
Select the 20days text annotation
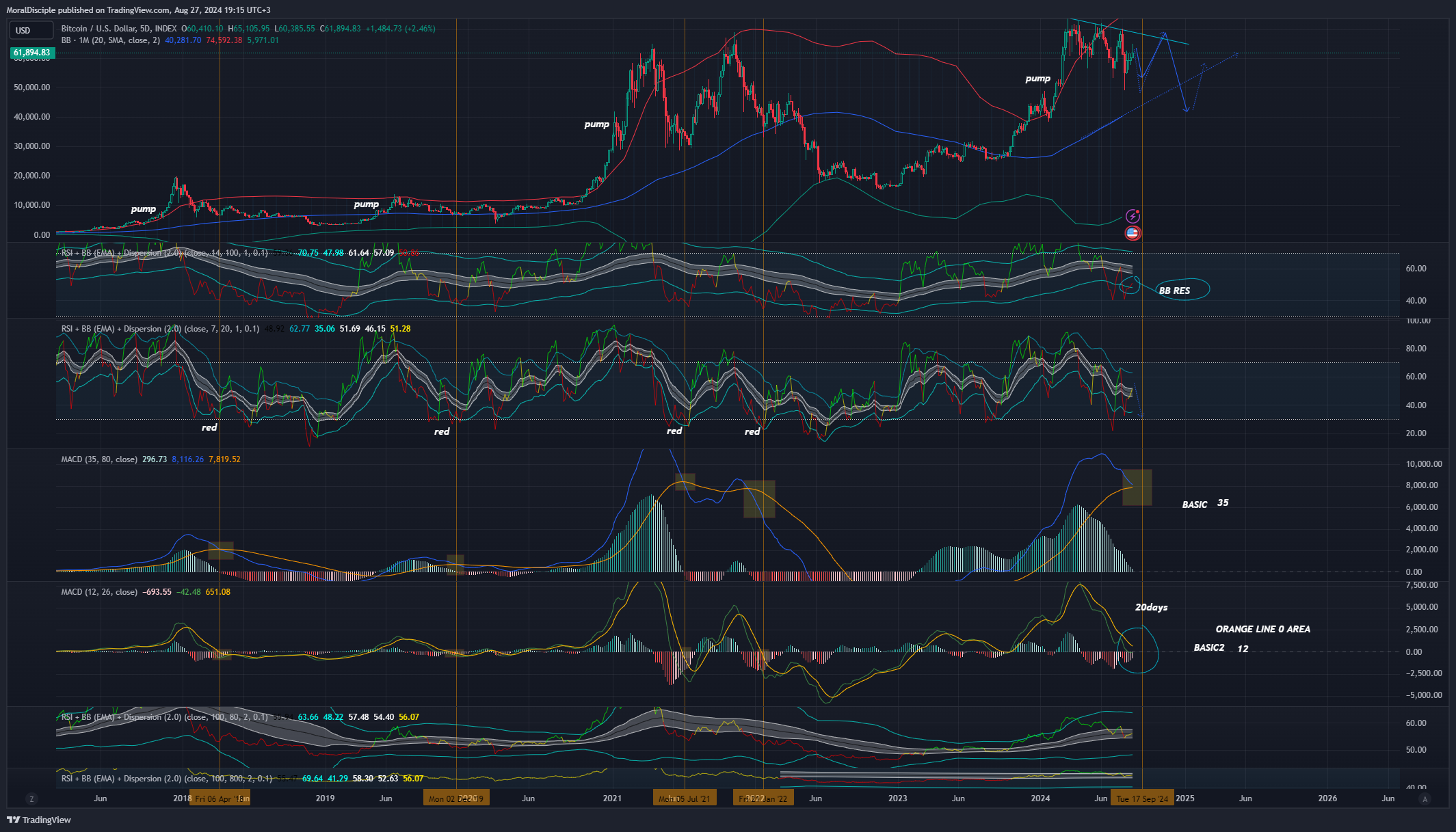click(1152, 607)
